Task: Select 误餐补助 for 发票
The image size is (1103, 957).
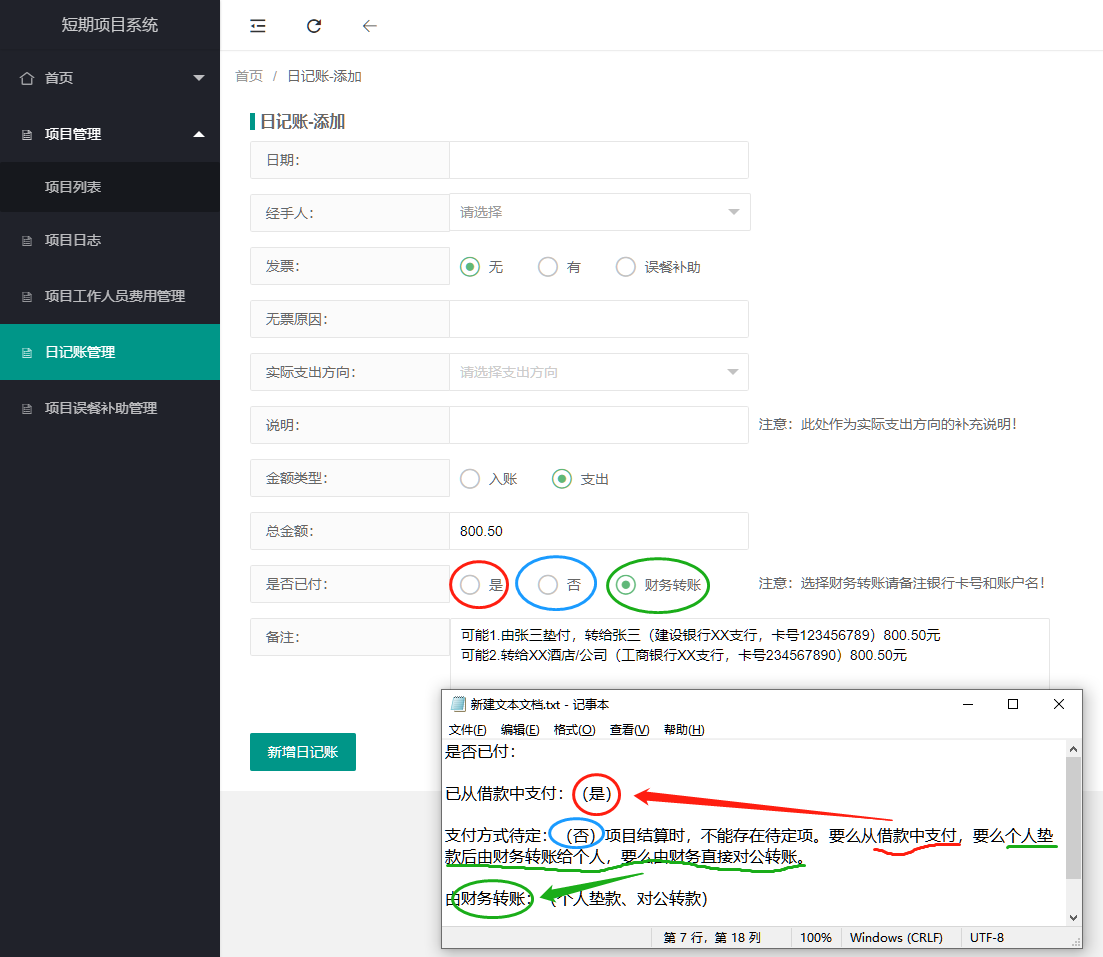Action: pos(625,267)
